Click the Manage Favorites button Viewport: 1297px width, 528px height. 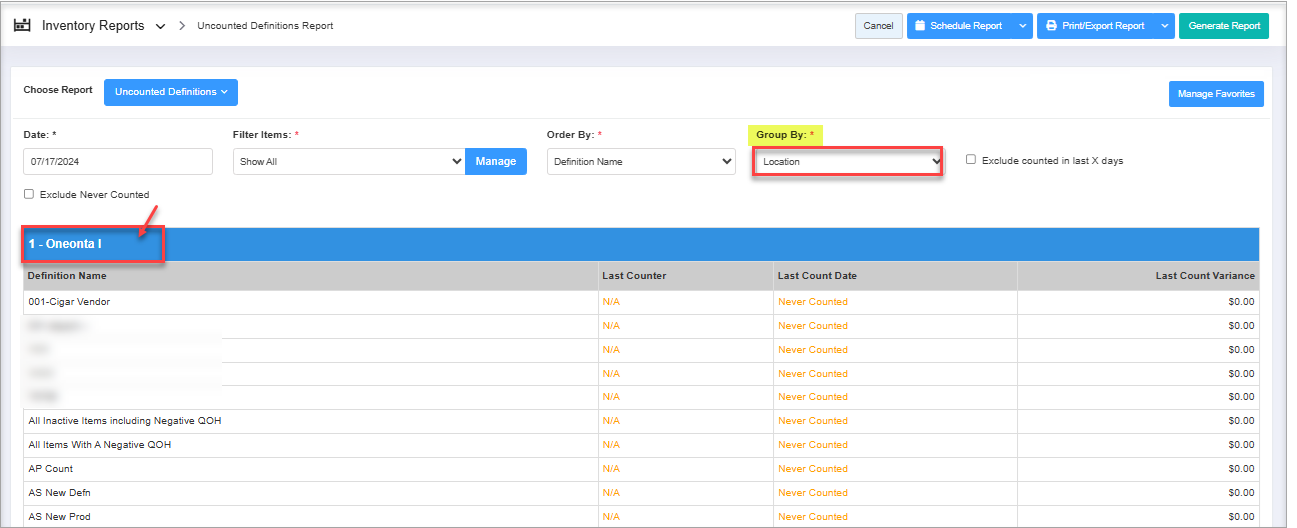(x=1216, y=94)
